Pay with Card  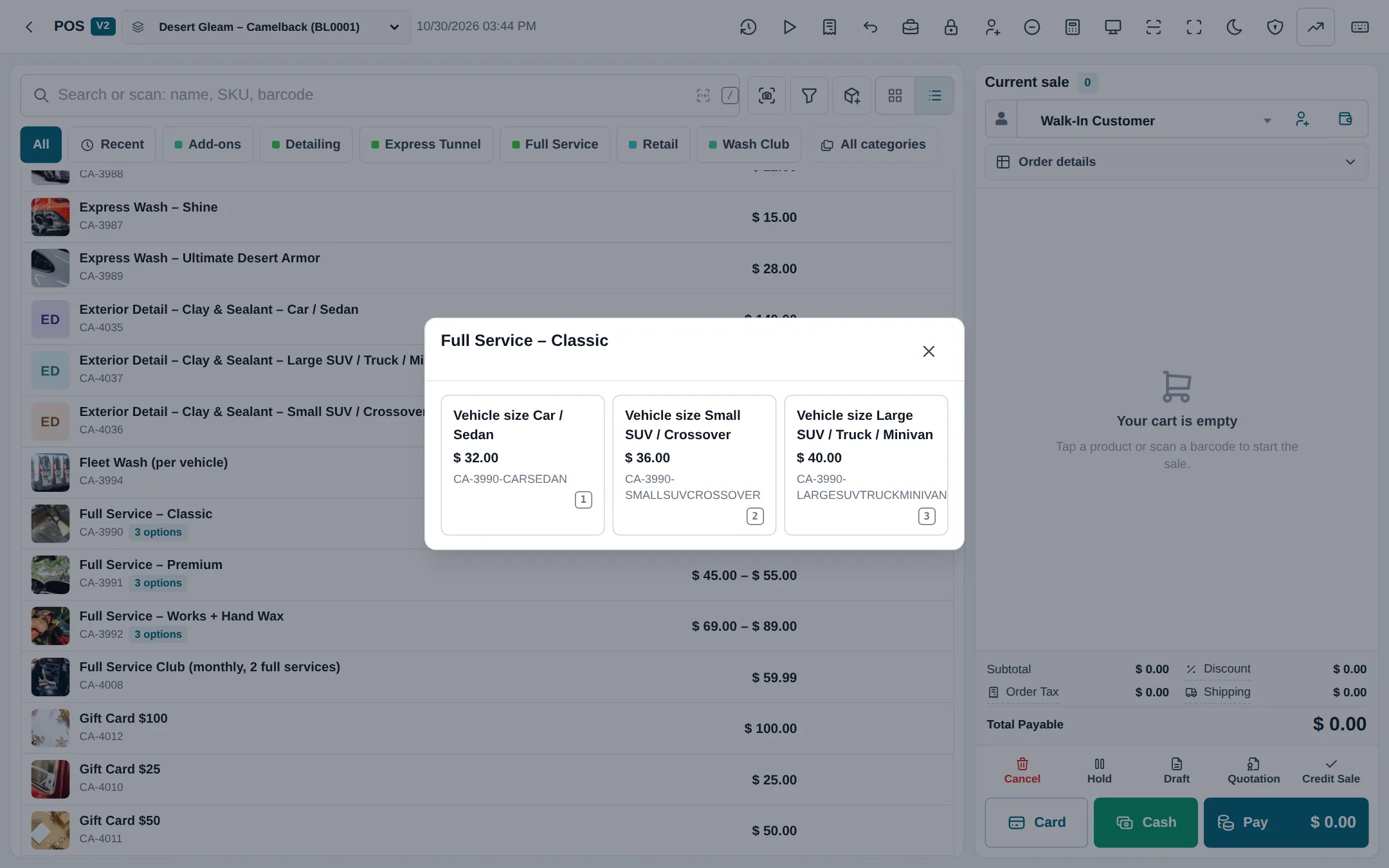pyautogui.click(x=1036, y=822)
